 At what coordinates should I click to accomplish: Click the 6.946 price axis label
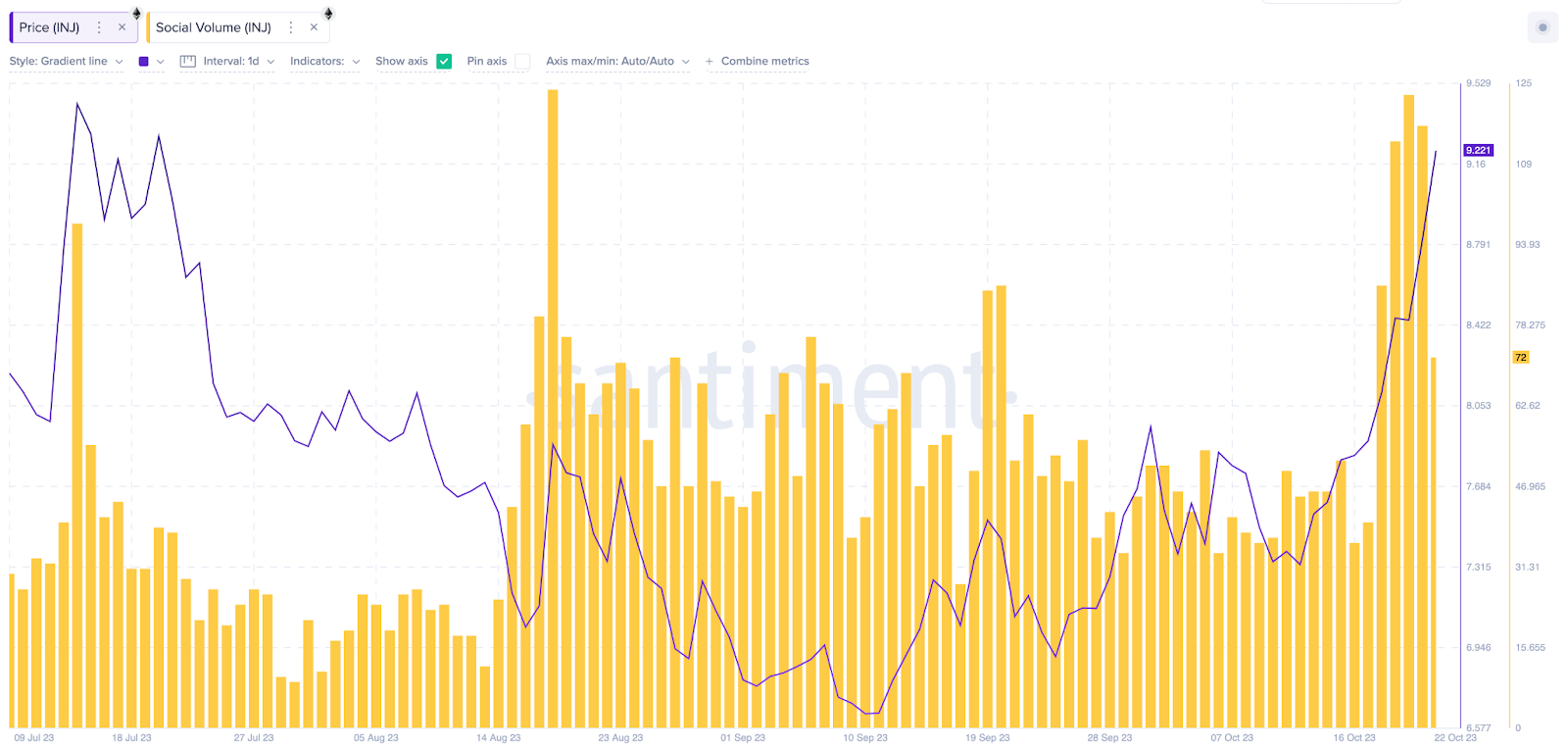click(x=1478, y=647)
